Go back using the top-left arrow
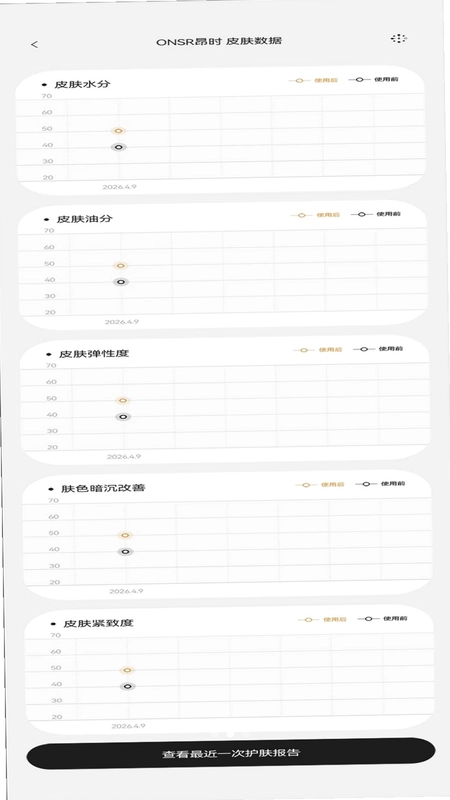The width and height of the screenshot is (450, 800). [34, 45]
